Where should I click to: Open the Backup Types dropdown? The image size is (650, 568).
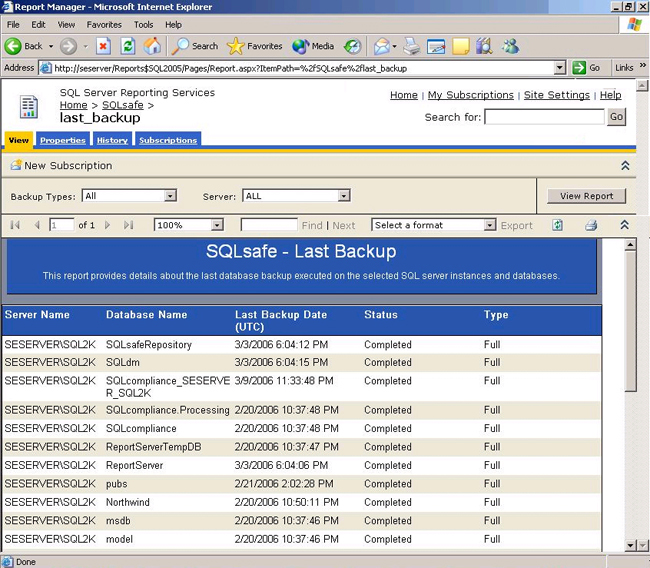click(170, 196)
